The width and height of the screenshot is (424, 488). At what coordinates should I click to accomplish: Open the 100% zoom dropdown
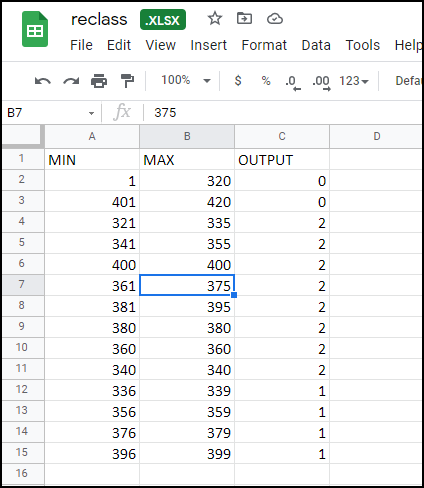tap(186, 80)
